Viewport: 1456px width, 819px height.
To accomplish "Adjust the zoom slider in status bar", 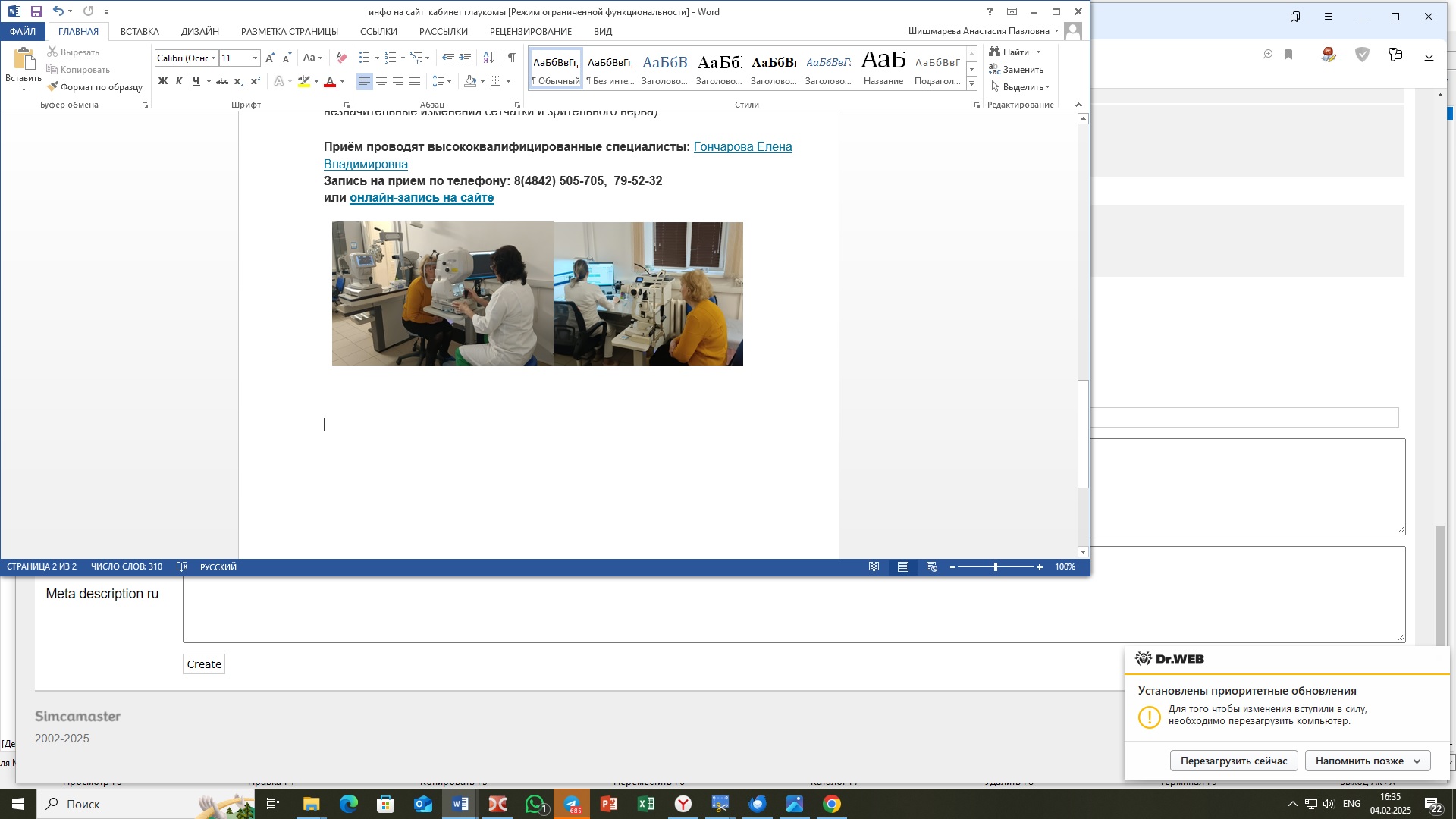I will tap(996, 567).
